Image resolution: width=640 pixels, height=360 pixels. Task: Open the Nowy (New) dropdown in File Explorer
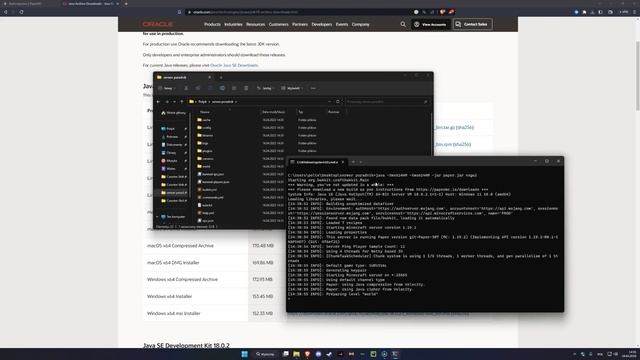click(167, 88)
